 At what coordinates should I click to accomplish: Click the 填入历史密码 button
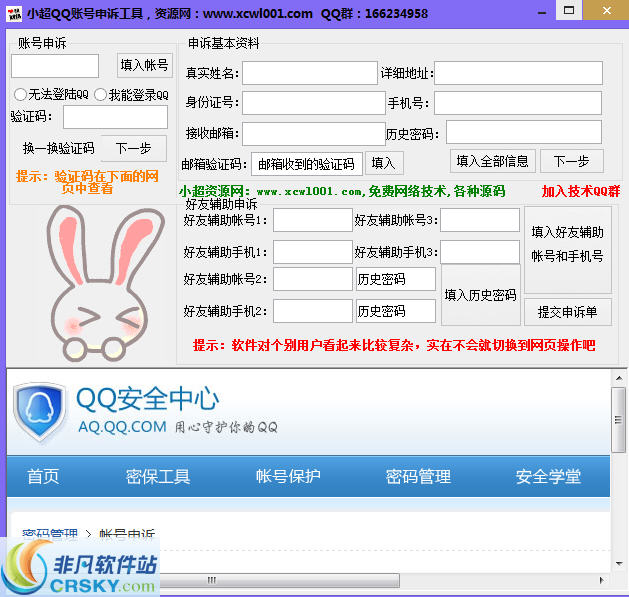point(481,295)
